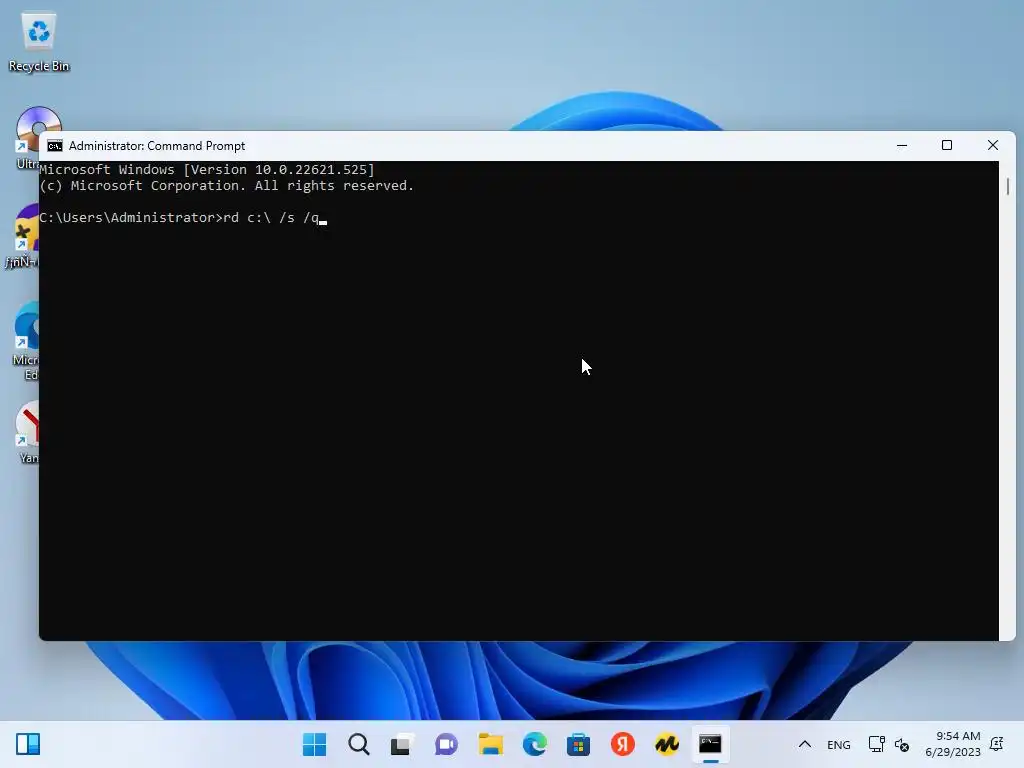The width and height of the screenshot is (1024, 768).
Task: Launch the Chat app from the taskbar
Action: (447, 744)
